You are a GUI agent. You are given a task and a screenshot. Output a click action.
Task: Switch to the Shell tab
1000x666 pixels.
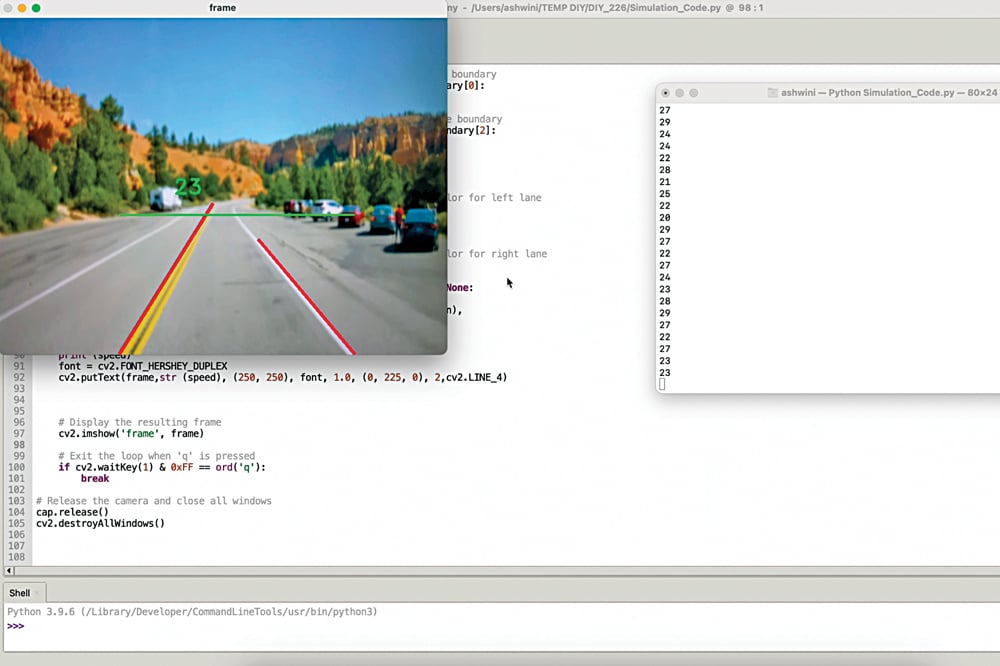[19, 593]
